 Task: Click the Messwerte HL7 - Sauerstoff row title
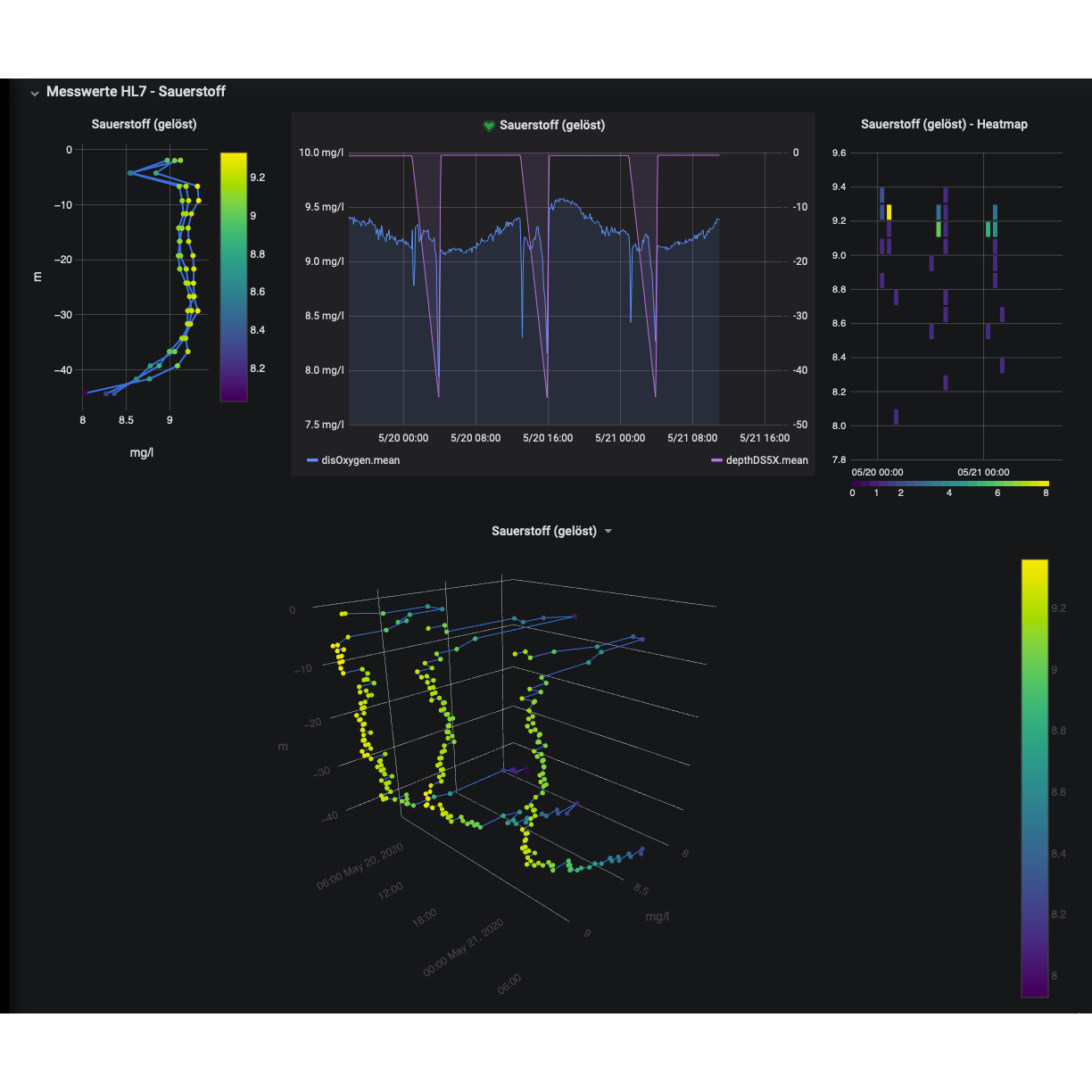tap(136, 92)
